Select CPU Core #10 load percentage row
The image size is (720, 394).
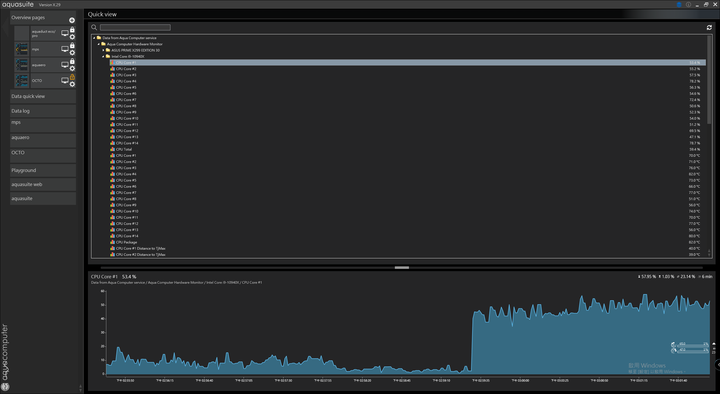click(408, 118)
